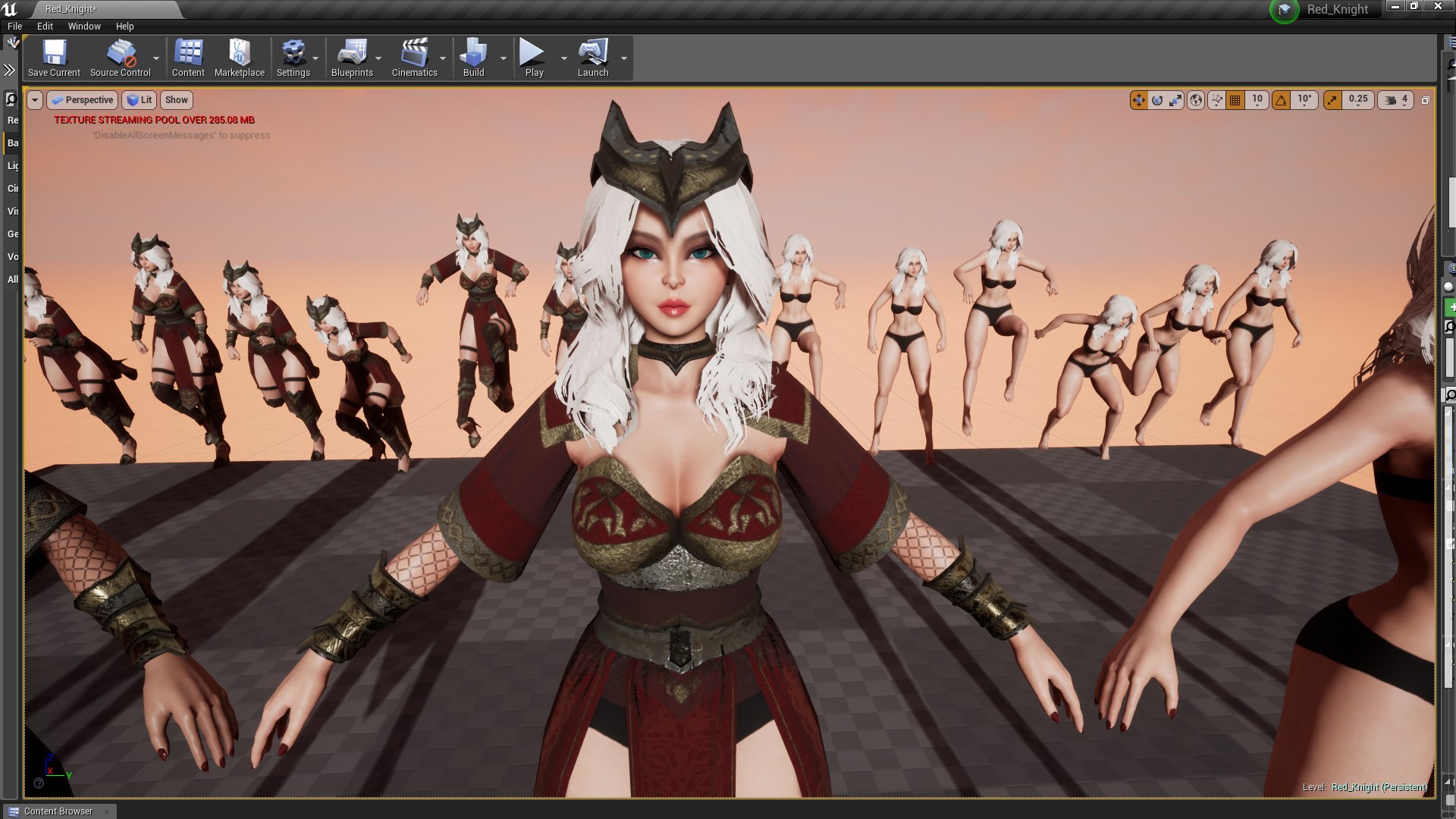Toggle scale snapping arrow icon
1456x819 pixels.
point(1332,100)
